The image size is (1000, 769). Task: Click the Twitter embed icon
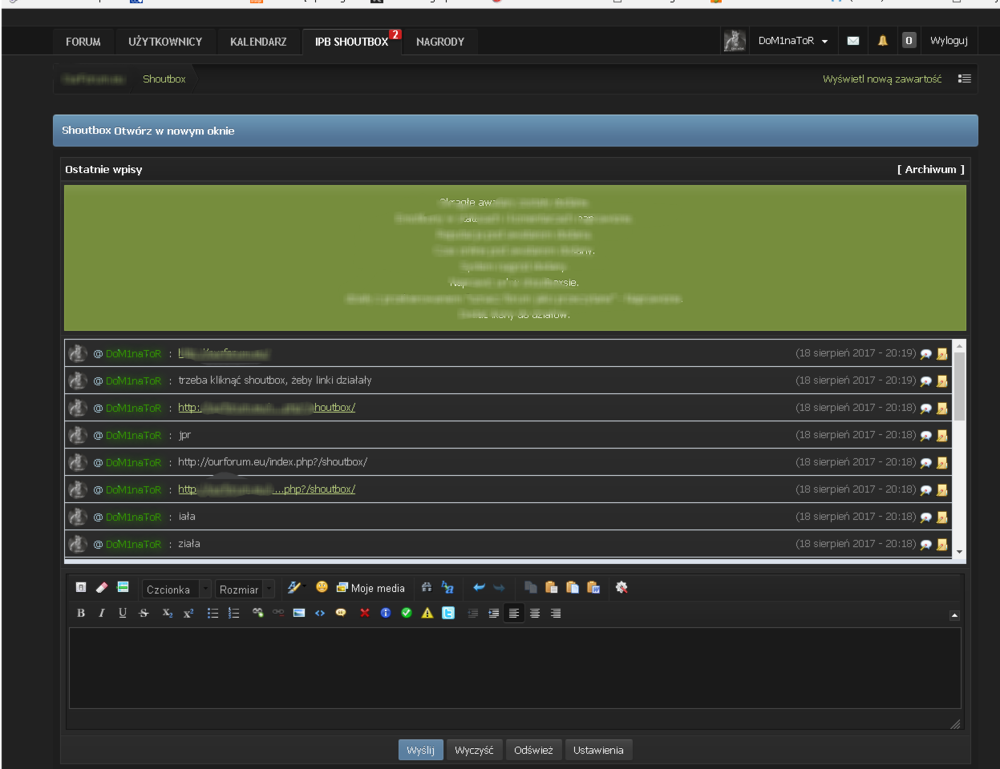point(448,613)
